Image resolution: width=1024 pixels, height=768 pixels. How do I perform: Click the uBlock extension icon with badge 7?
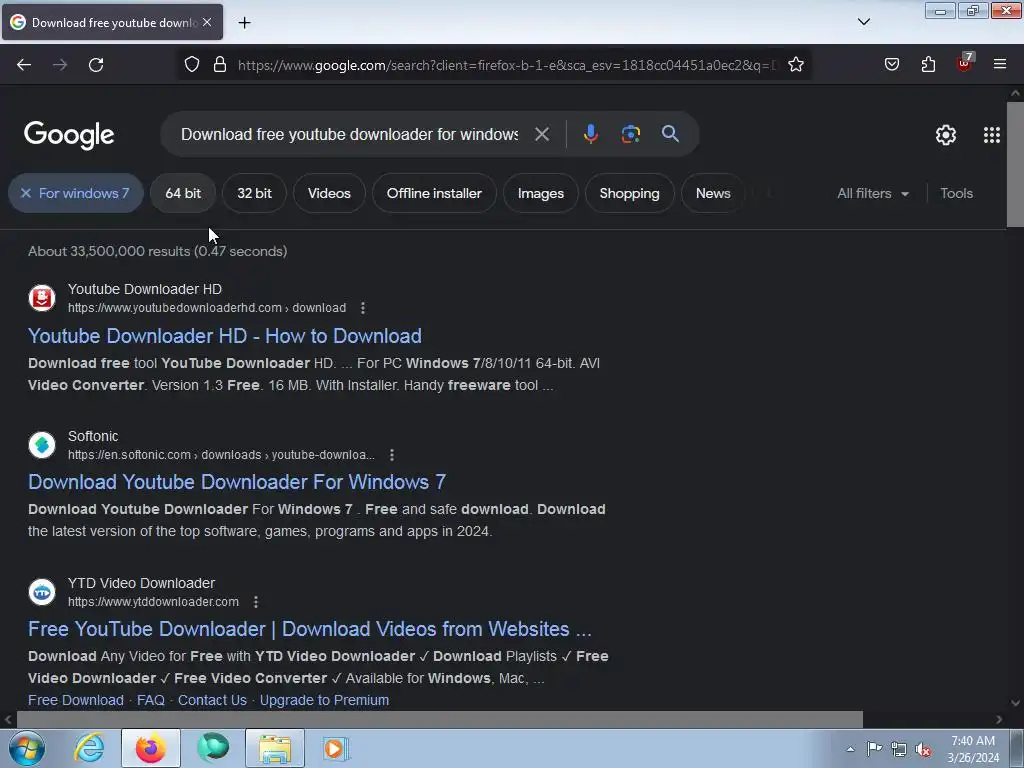[965, 63]
